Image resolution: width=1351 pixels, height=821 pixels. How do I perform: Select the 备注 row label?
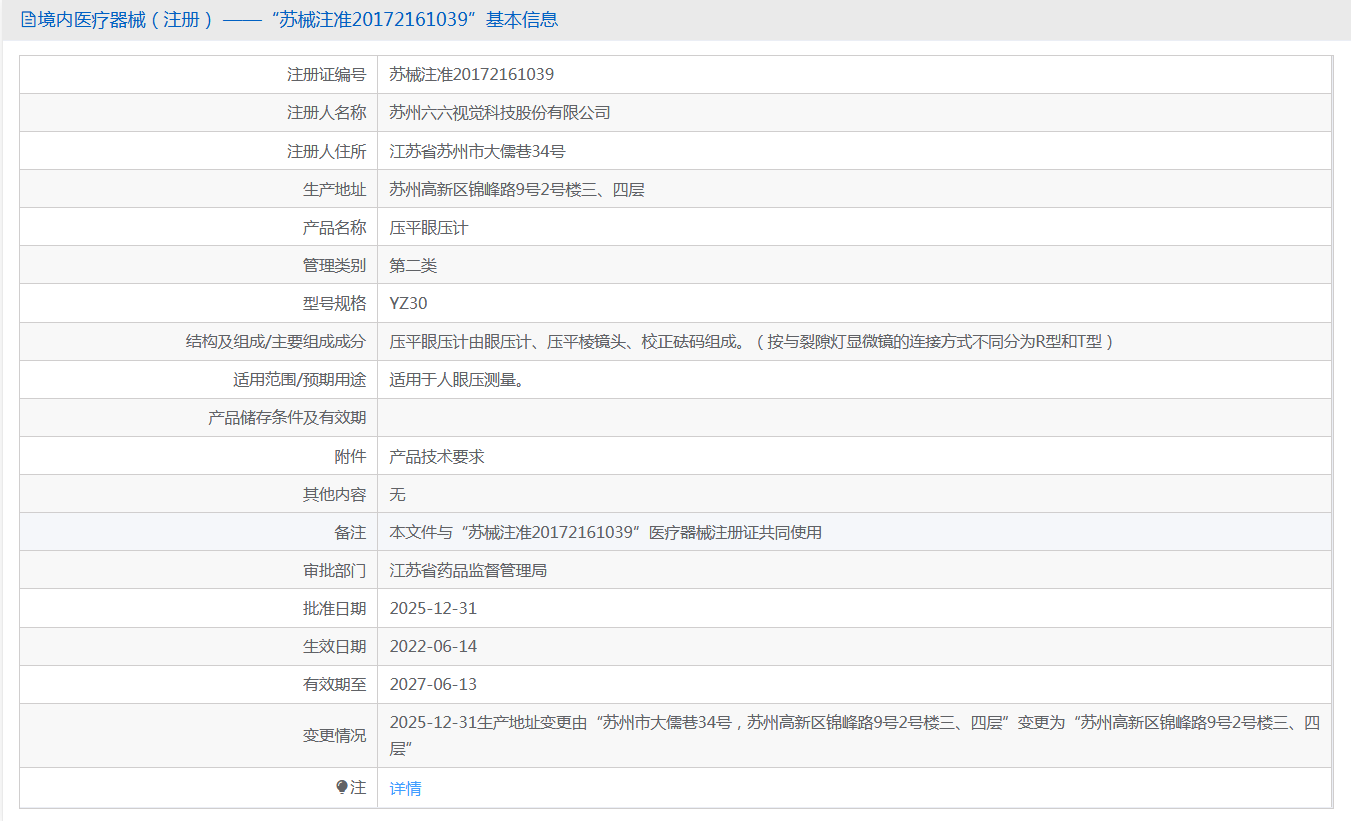(x=350, y=532)
